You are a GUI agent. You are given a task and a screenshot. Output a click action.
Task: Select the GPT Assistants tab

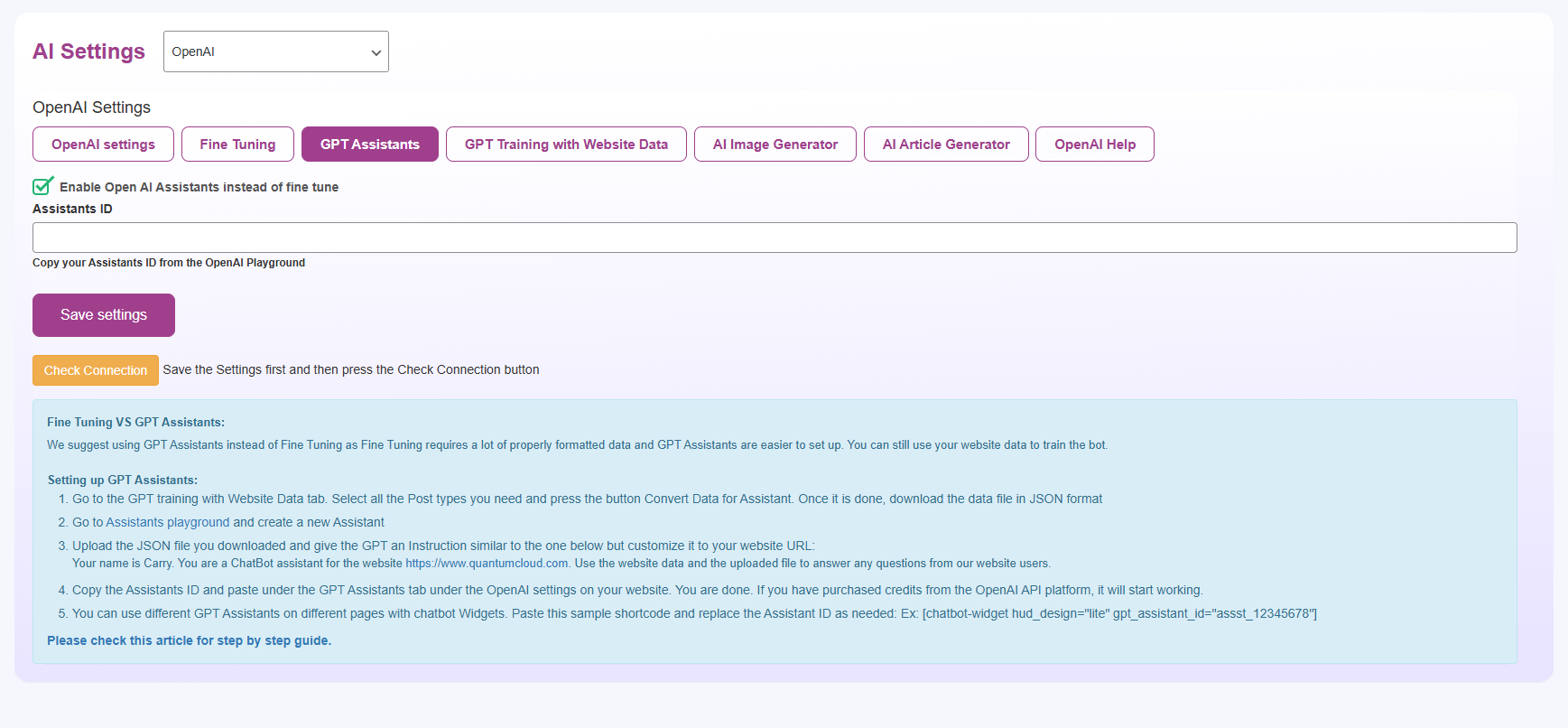click(369, 145)
